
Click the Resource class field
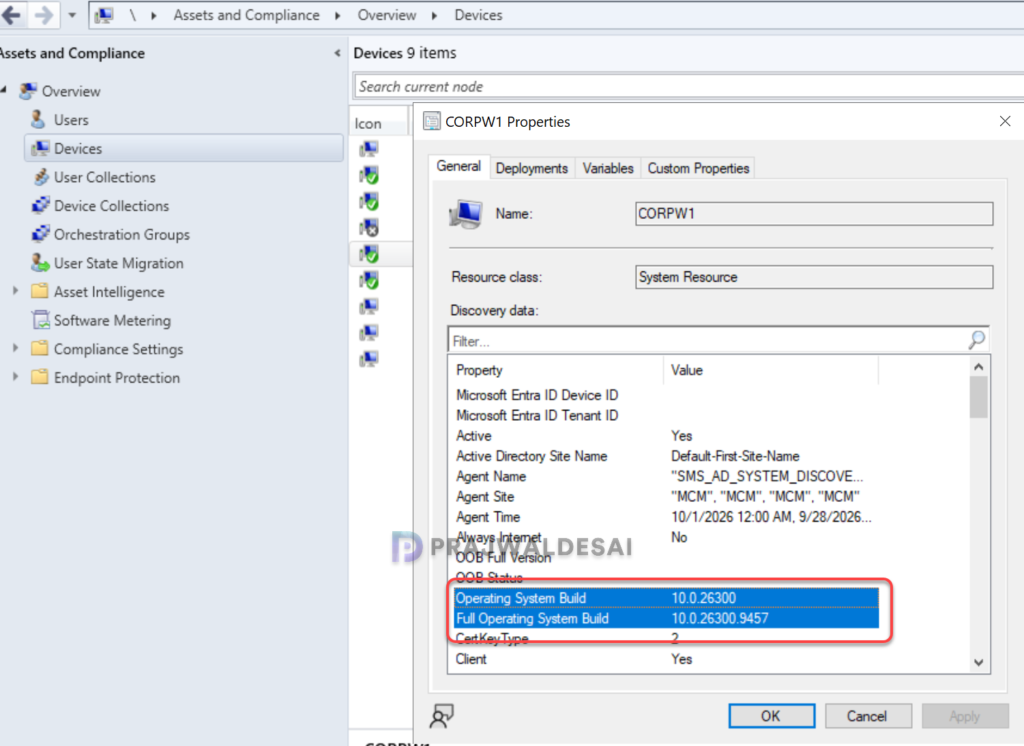coord(814,277)
